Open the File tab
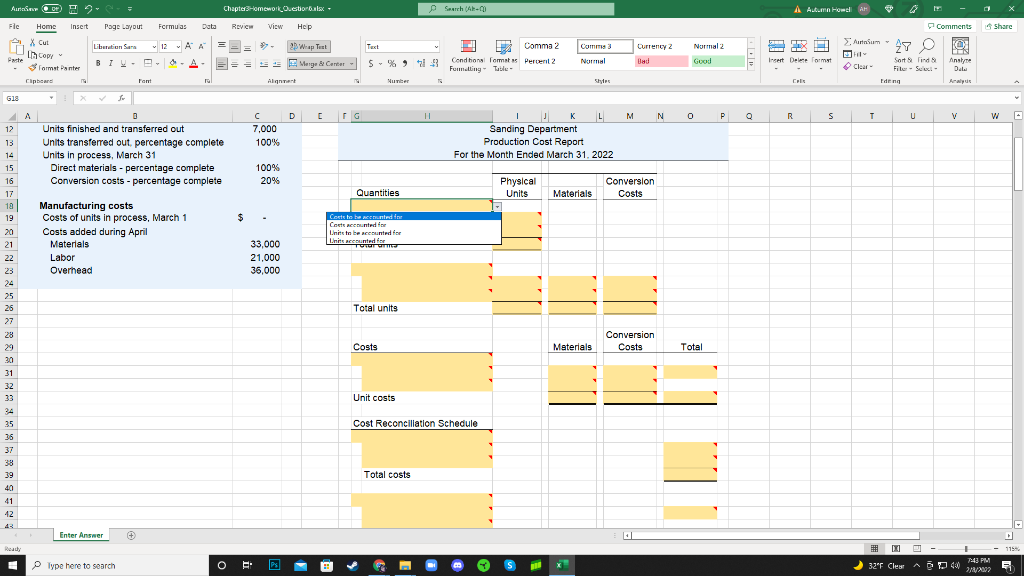Screen dimensions: 1024x576 click(x=14, y=27)
